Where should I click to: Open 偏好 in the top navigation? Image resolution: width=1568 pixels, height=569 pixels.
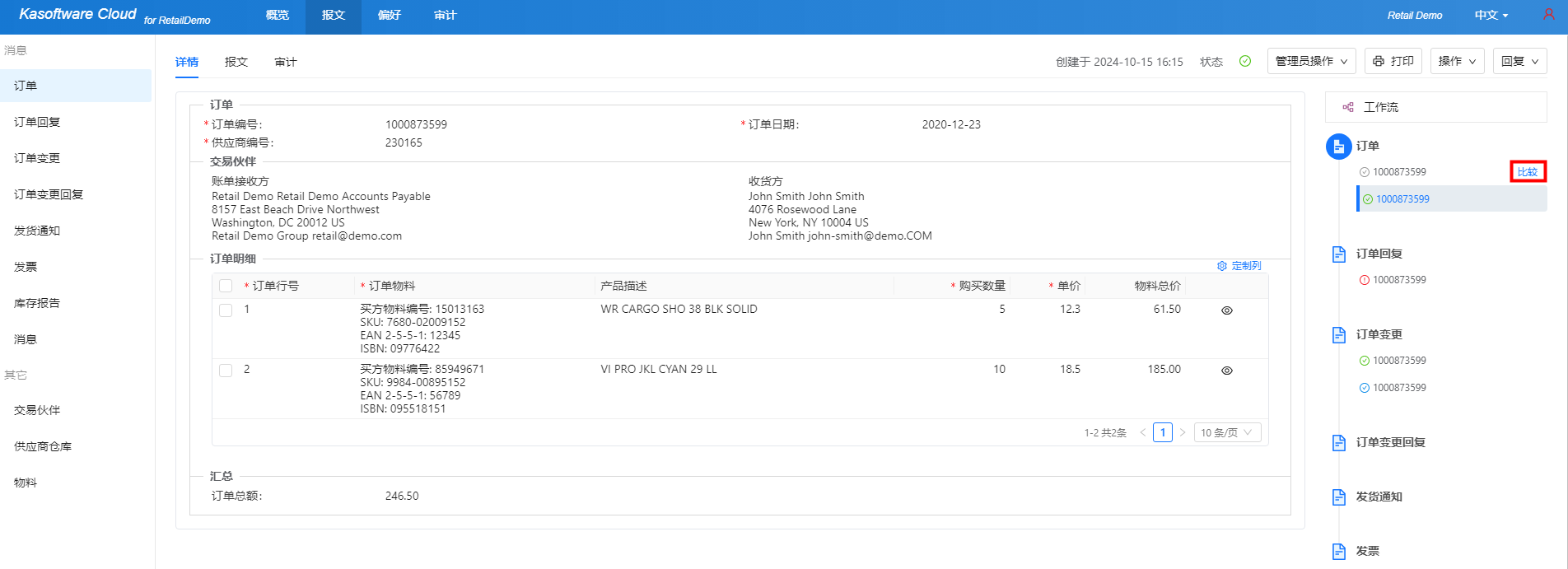pos(390,16)
